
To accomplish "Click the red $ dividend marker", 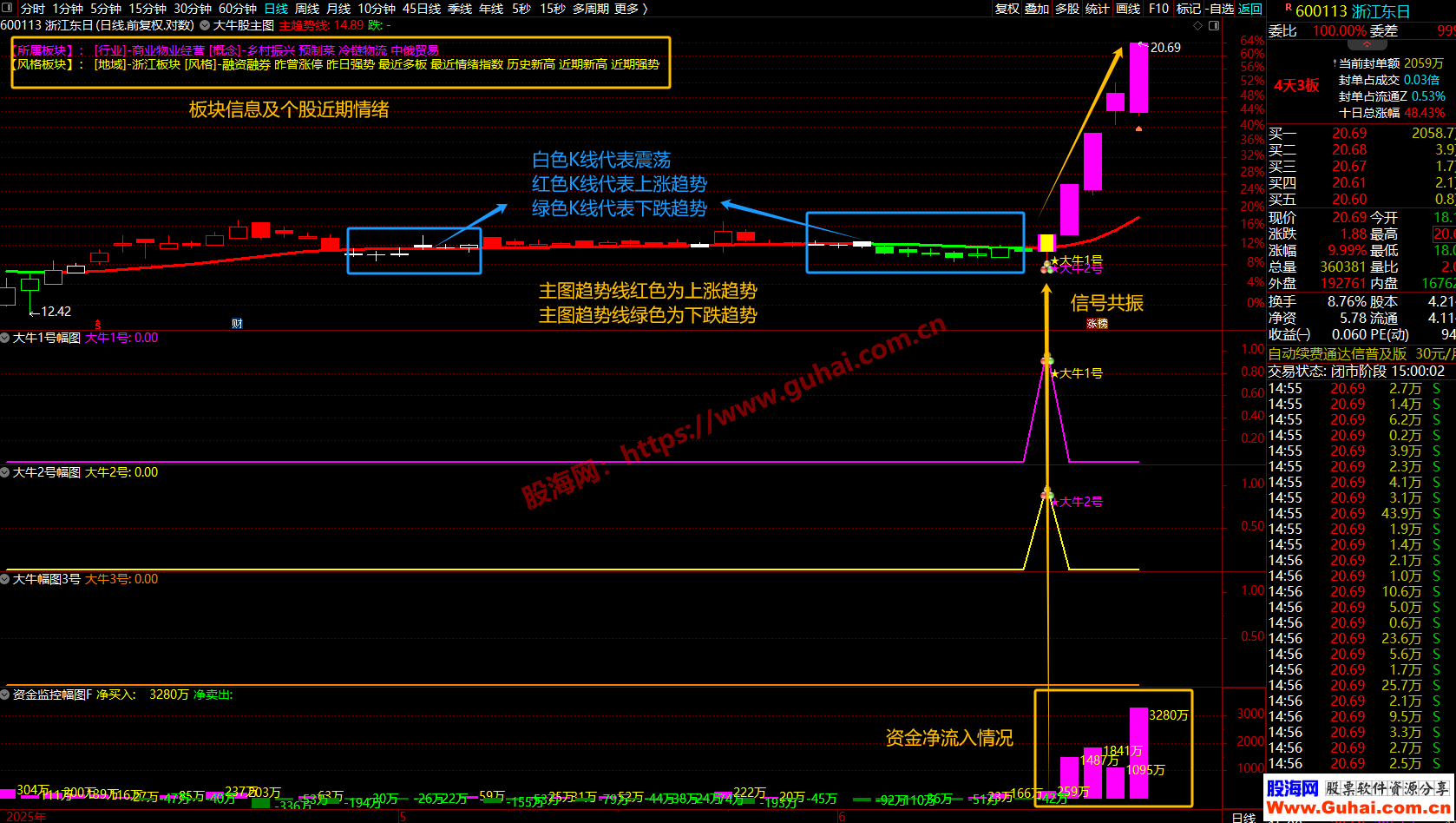I will tap(98, 324).
